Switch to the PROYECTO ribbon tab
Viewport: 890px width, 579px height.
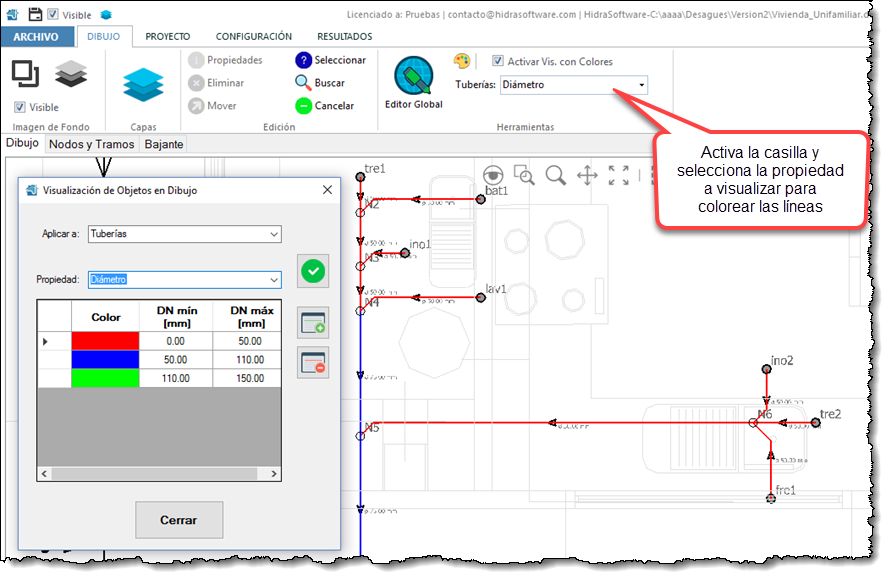click(168, 36)
